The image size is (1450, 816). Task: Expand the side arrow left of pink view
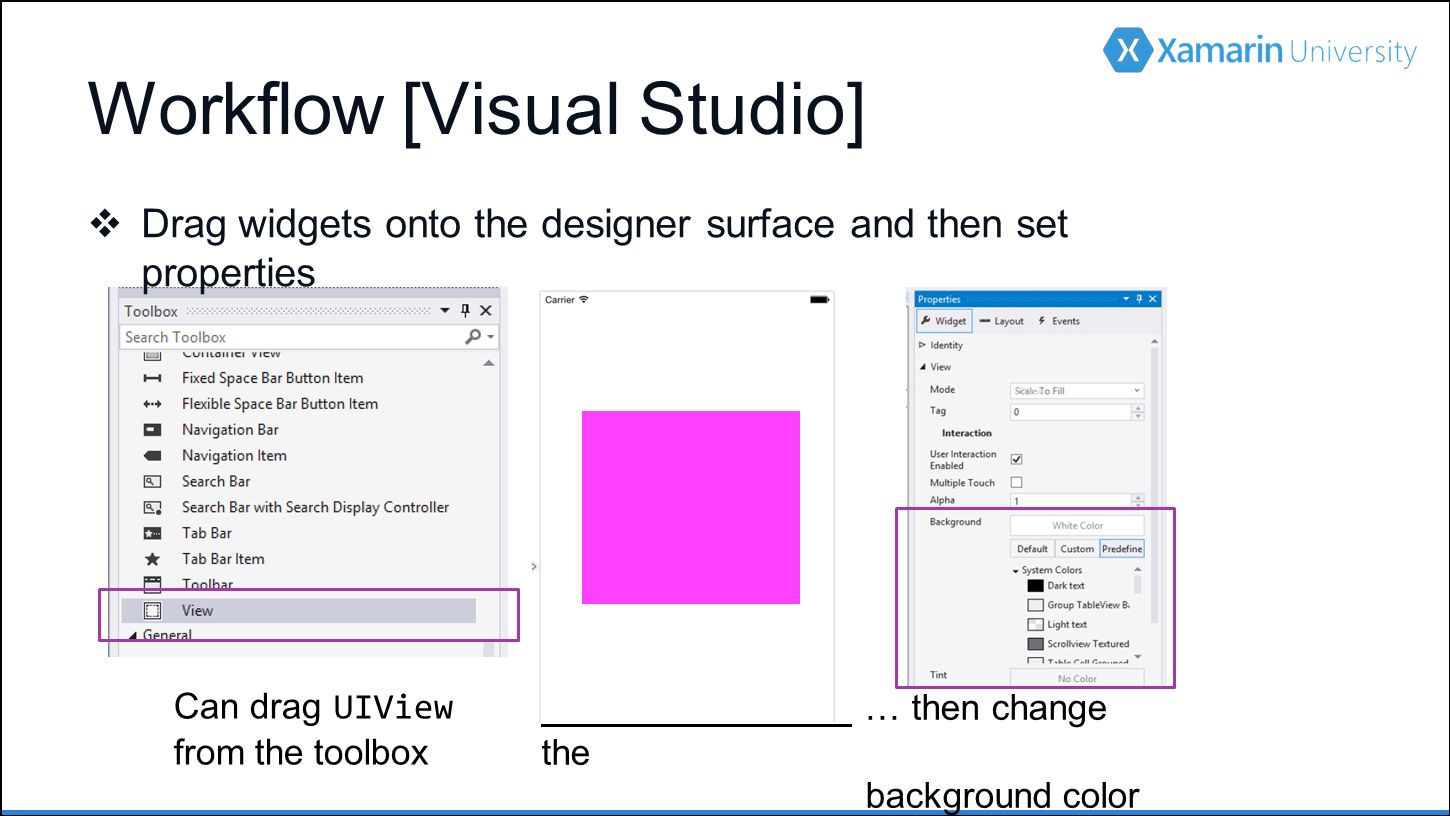coord(534,567)
